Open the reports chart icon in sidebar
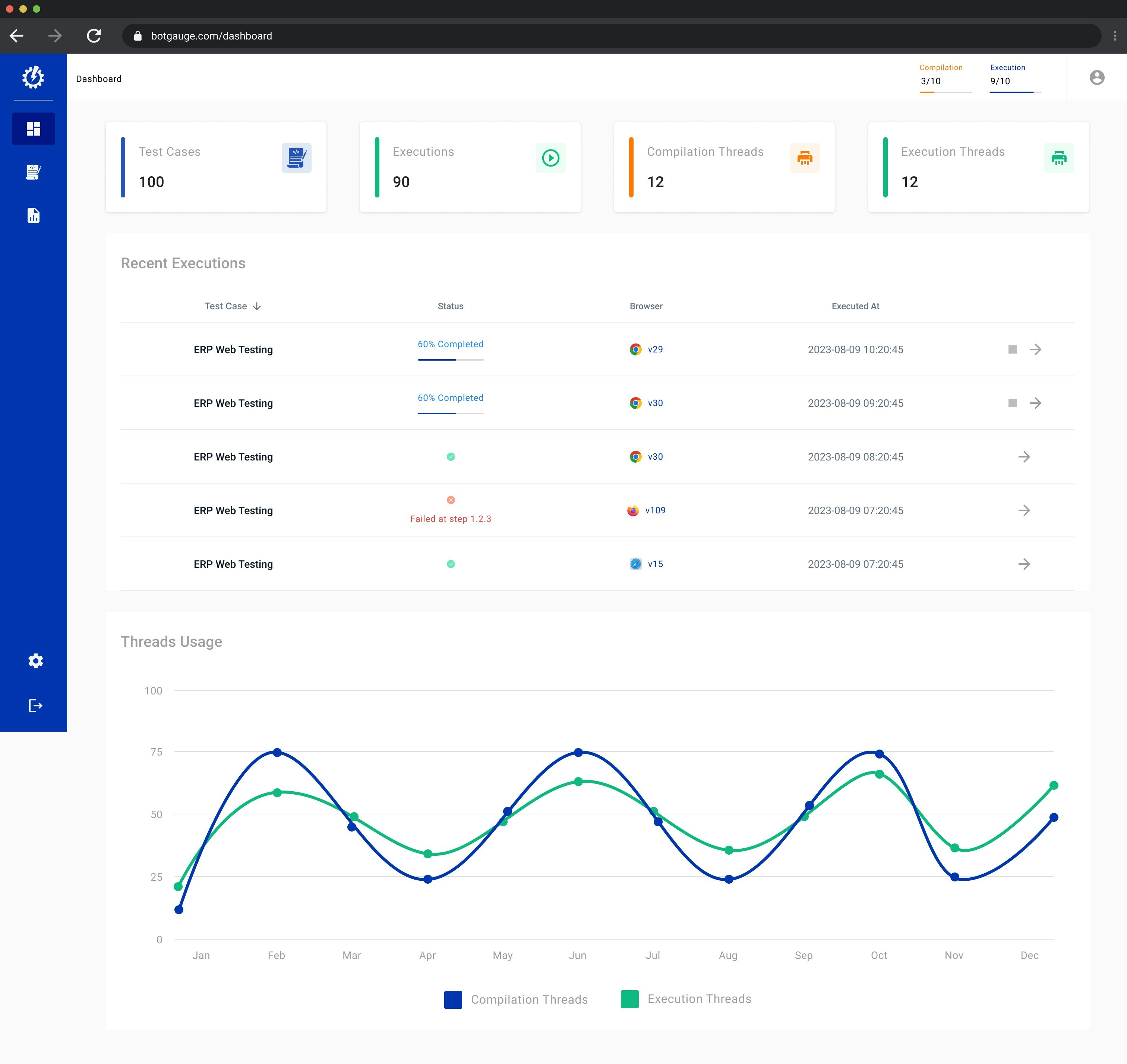This screenshot has height=1064, width=1127. click(x=34, y=216)
